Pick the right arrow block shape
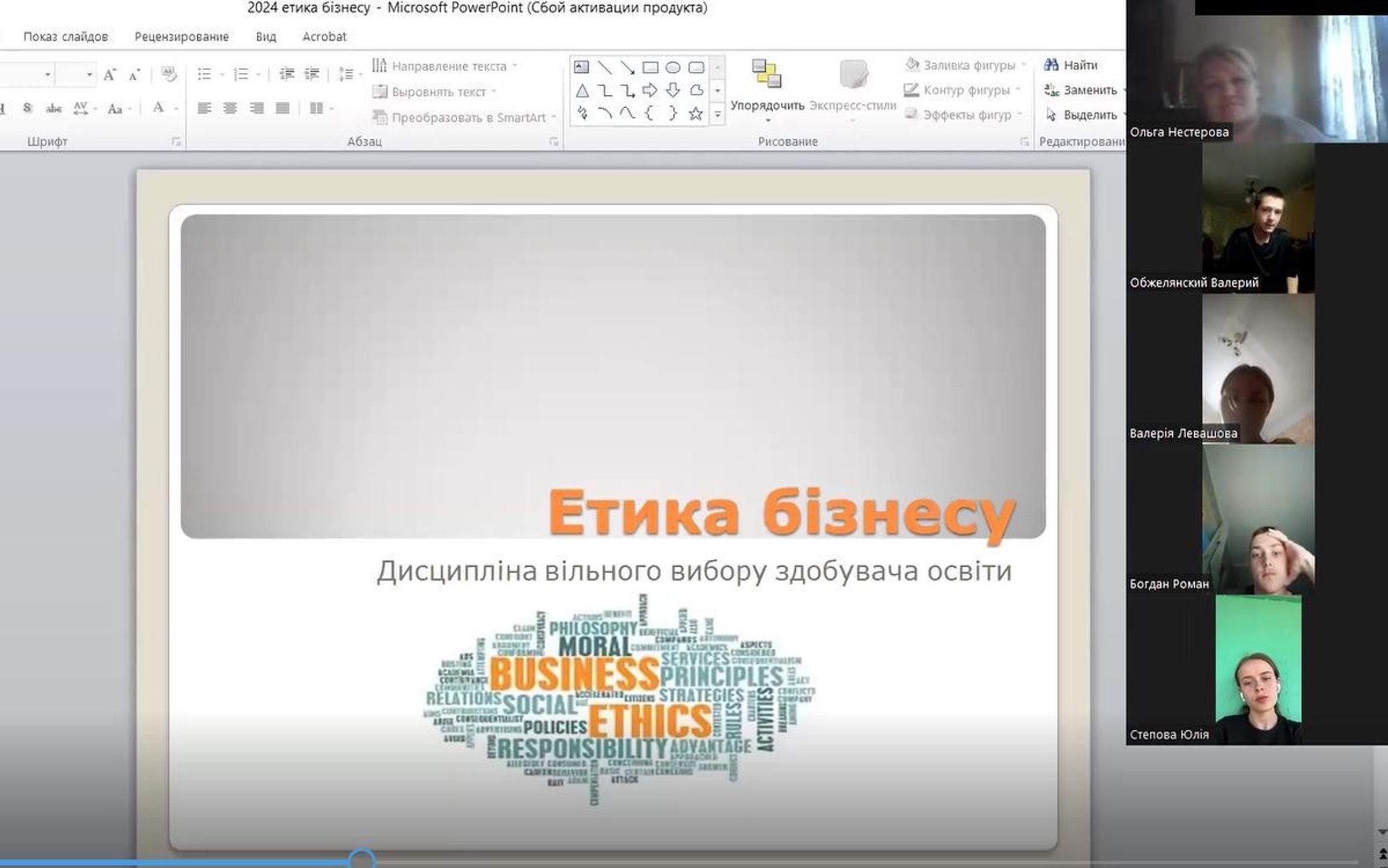 point(649,90)
